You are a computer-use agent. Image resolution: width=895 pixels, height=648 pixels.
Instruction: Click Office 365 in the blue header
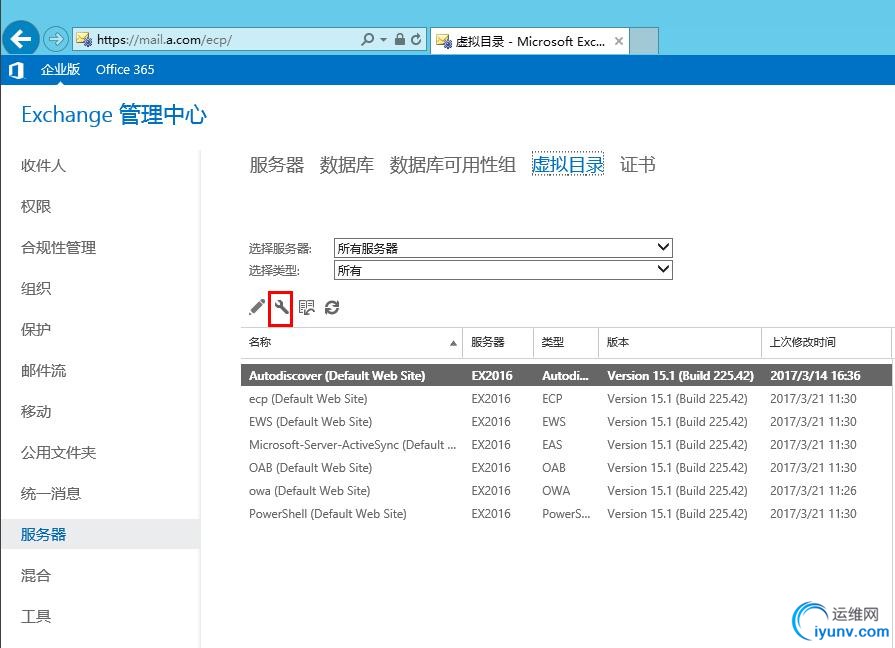(125, 70)
